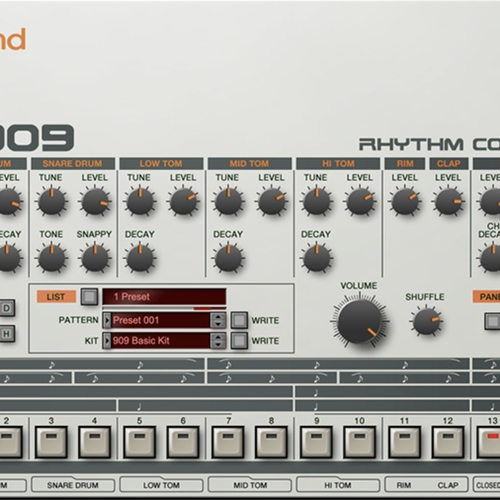Click the Rim Level knob
The image size is (500, 500).
click(x=404, y=202)
